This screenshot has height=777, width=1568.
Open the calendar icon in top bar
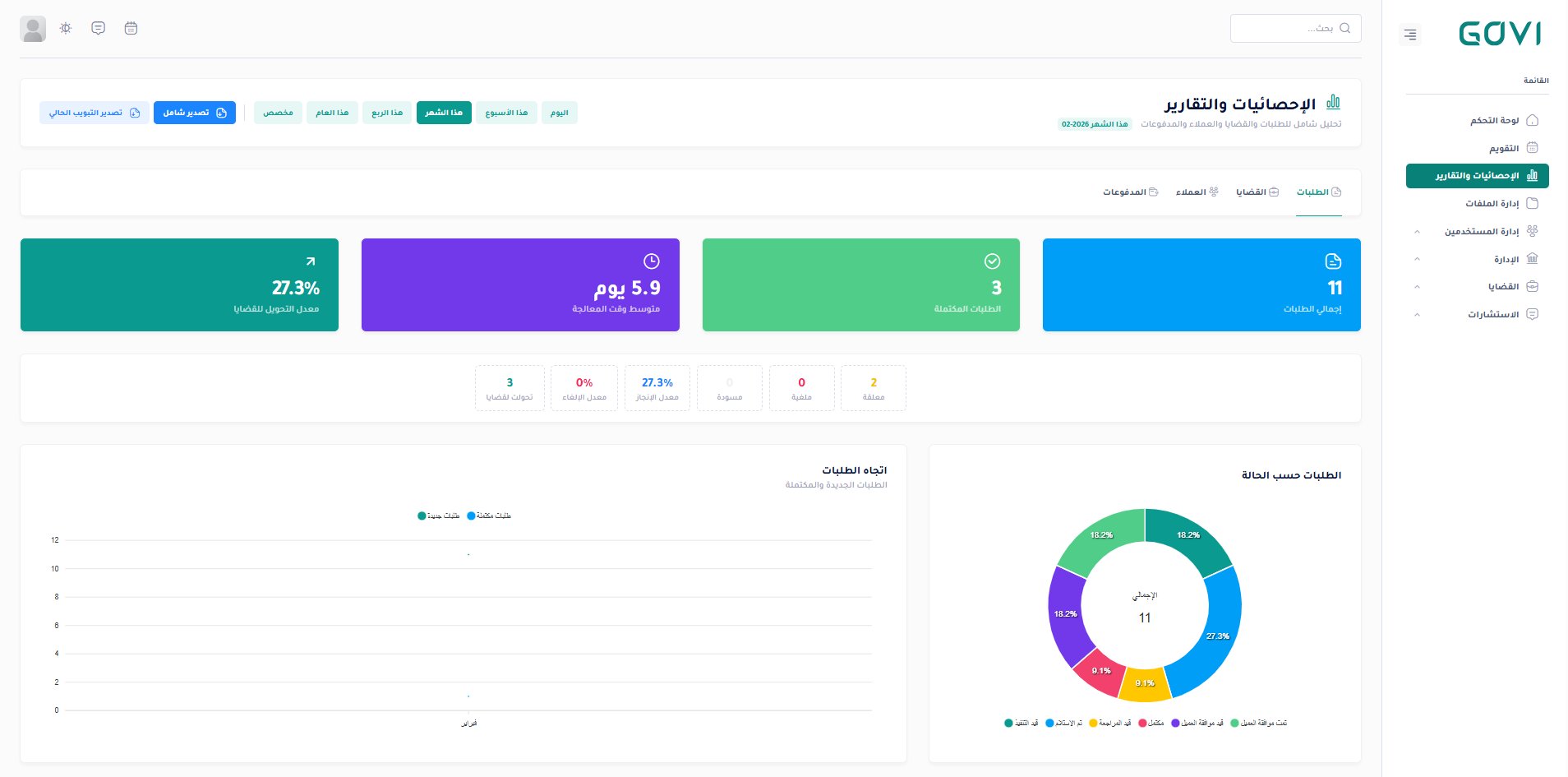tap(131, 28)
